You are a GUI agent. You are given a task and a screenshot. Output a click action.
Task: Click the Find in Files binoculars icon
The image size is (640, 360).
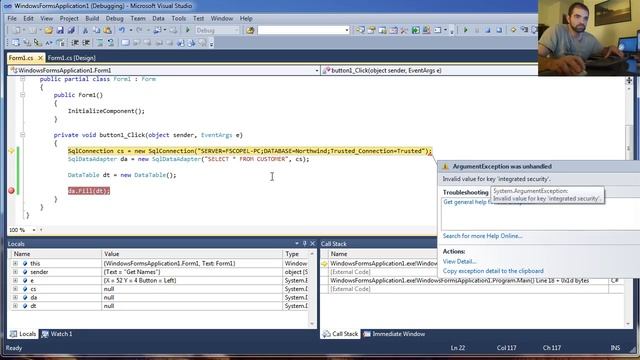(250, 30)
